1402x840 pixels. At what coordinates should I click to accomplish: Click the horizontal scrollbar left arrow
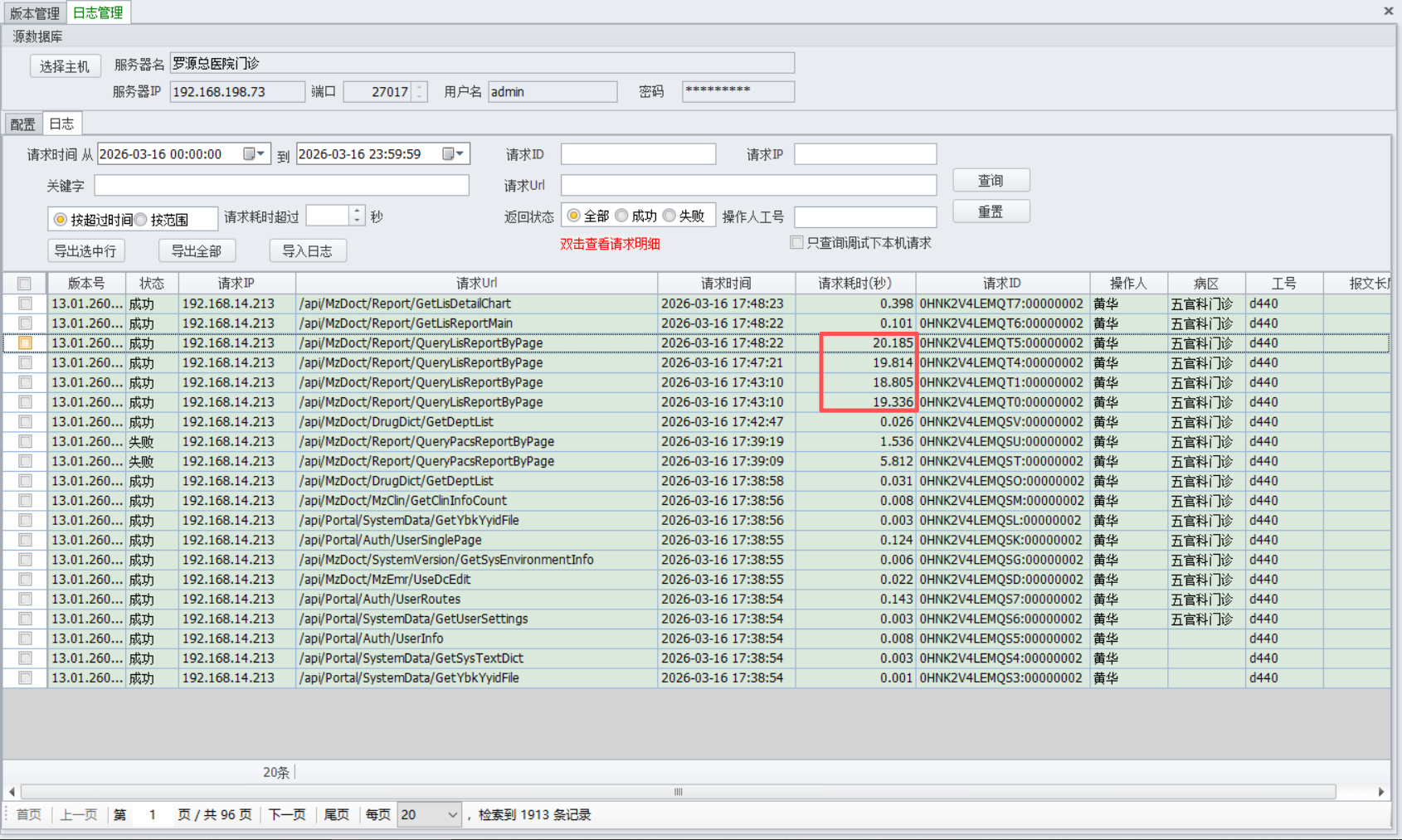12,792
